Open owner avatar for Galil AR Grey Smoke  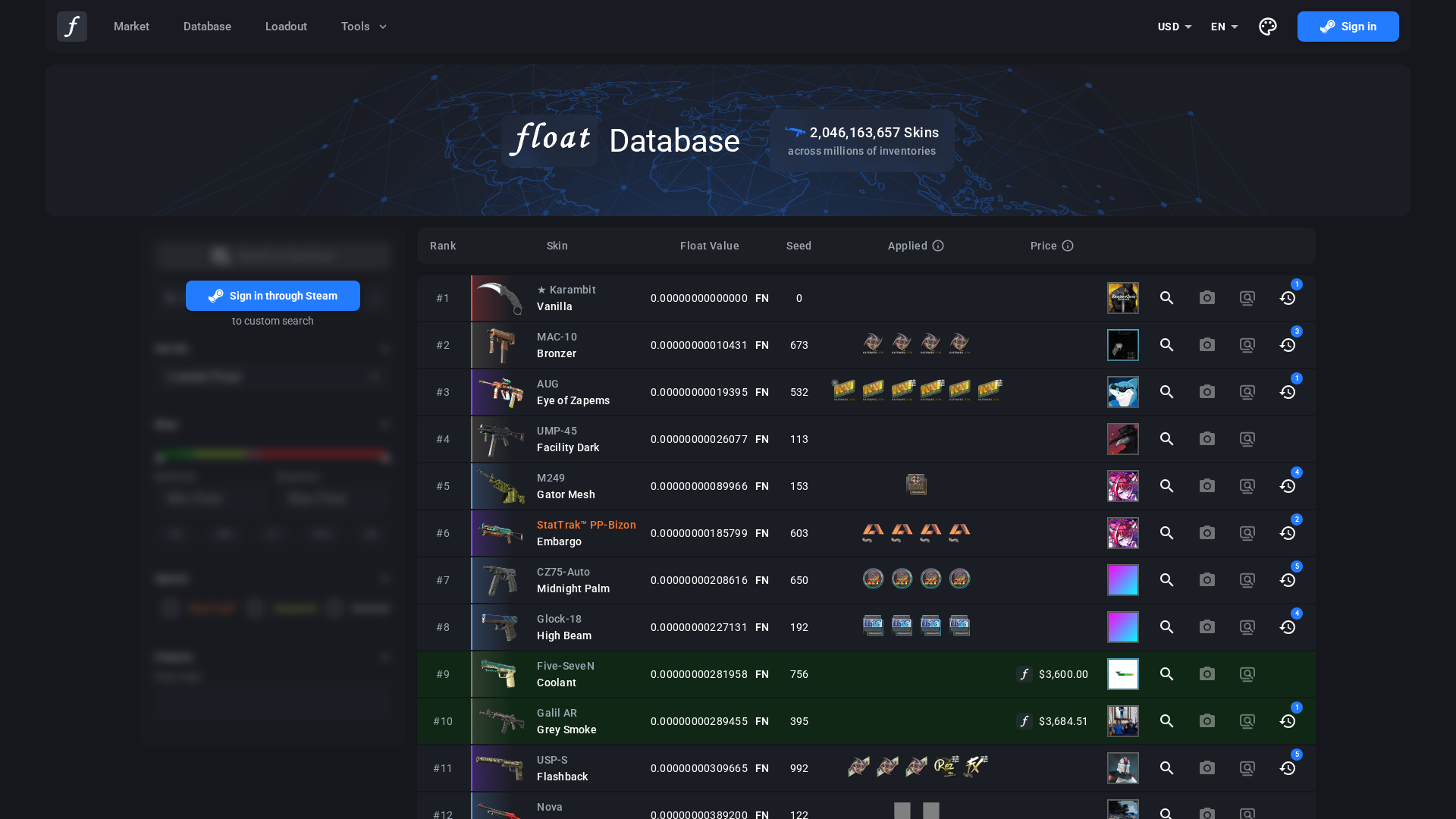tap(1123, 721)
